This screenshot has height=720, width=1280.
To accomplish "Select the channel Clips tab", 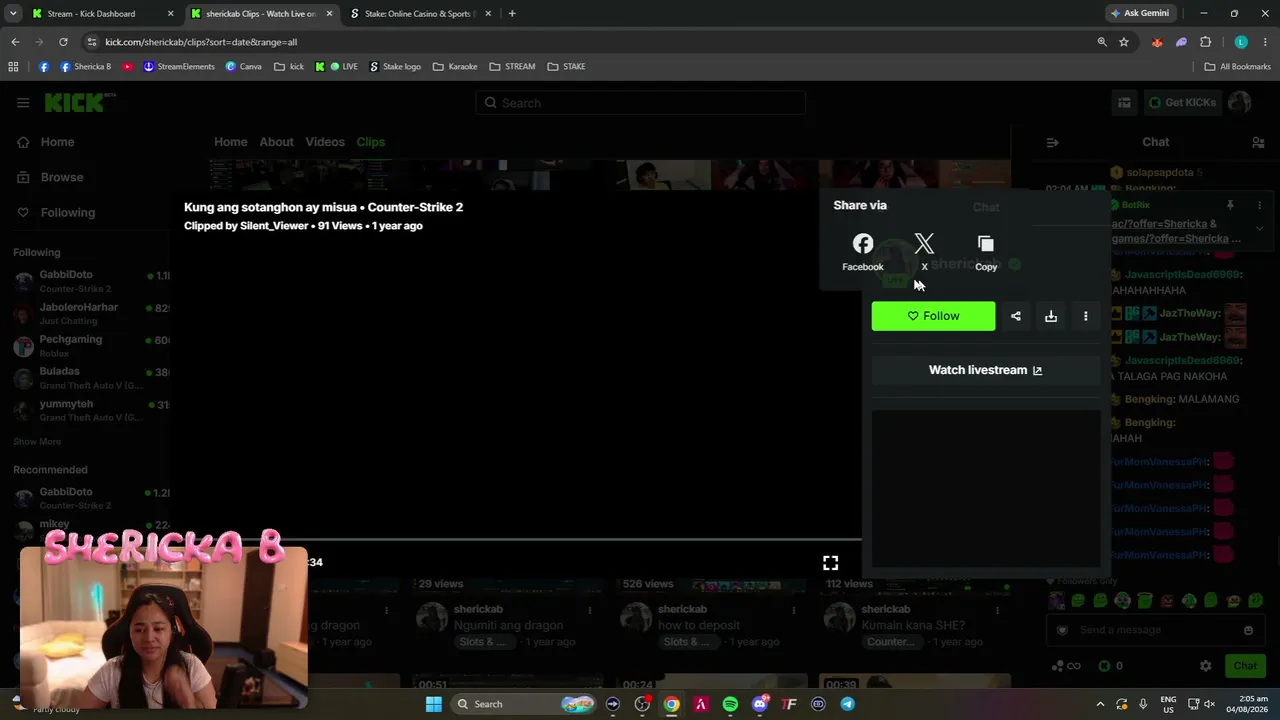I will [371, 142].
